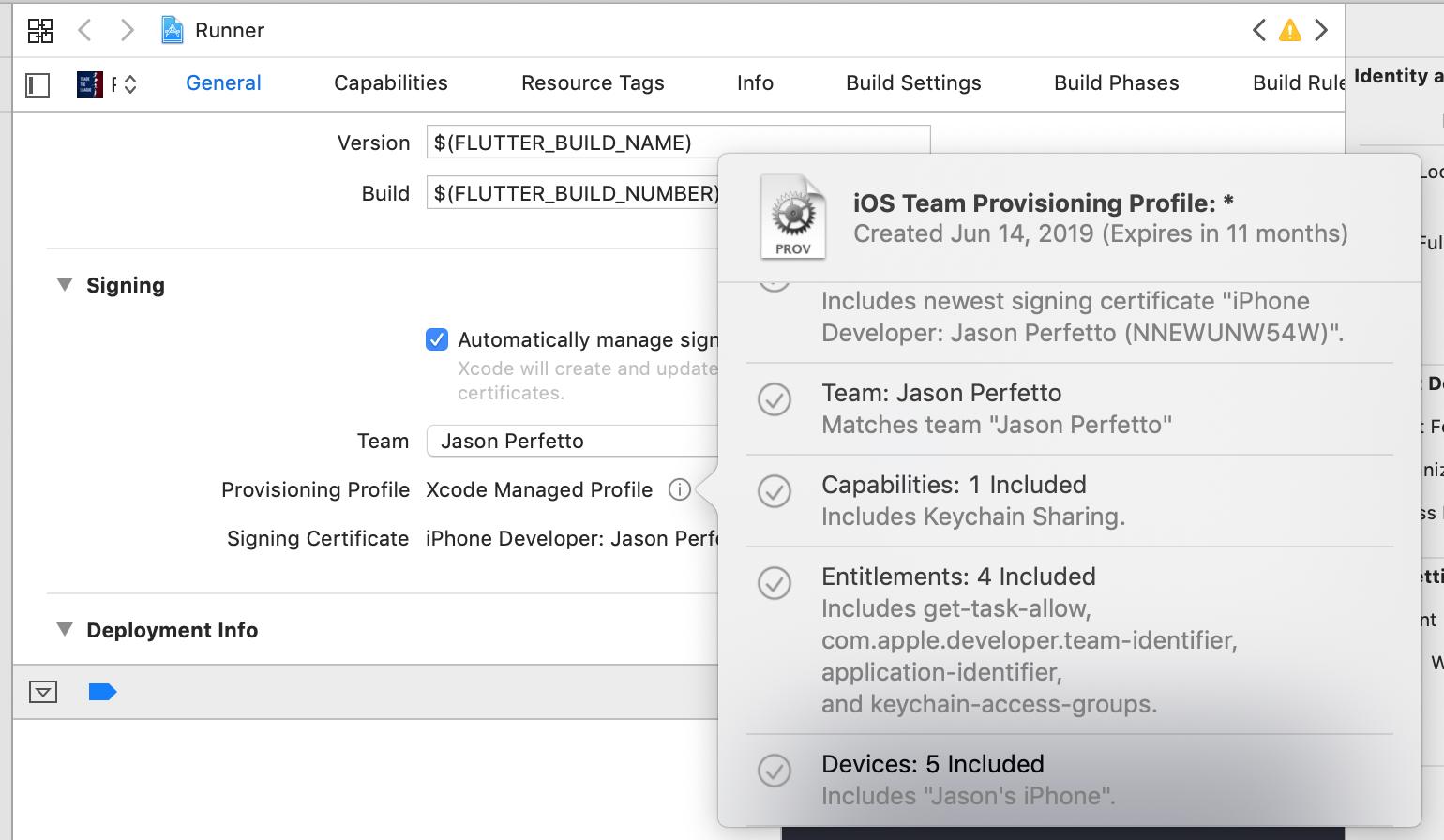The image size is (1444, 840).
Task: Open the Build Settings tab
Action: (x=913, y=82)
